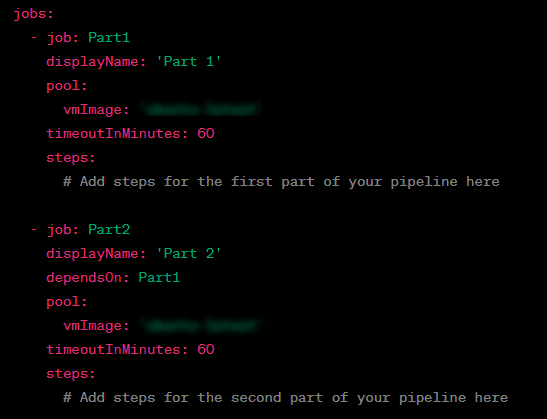Click the comment about the first pipeline part
The width and height of the screenshot is (547, 419).
[x=281, y=182]
